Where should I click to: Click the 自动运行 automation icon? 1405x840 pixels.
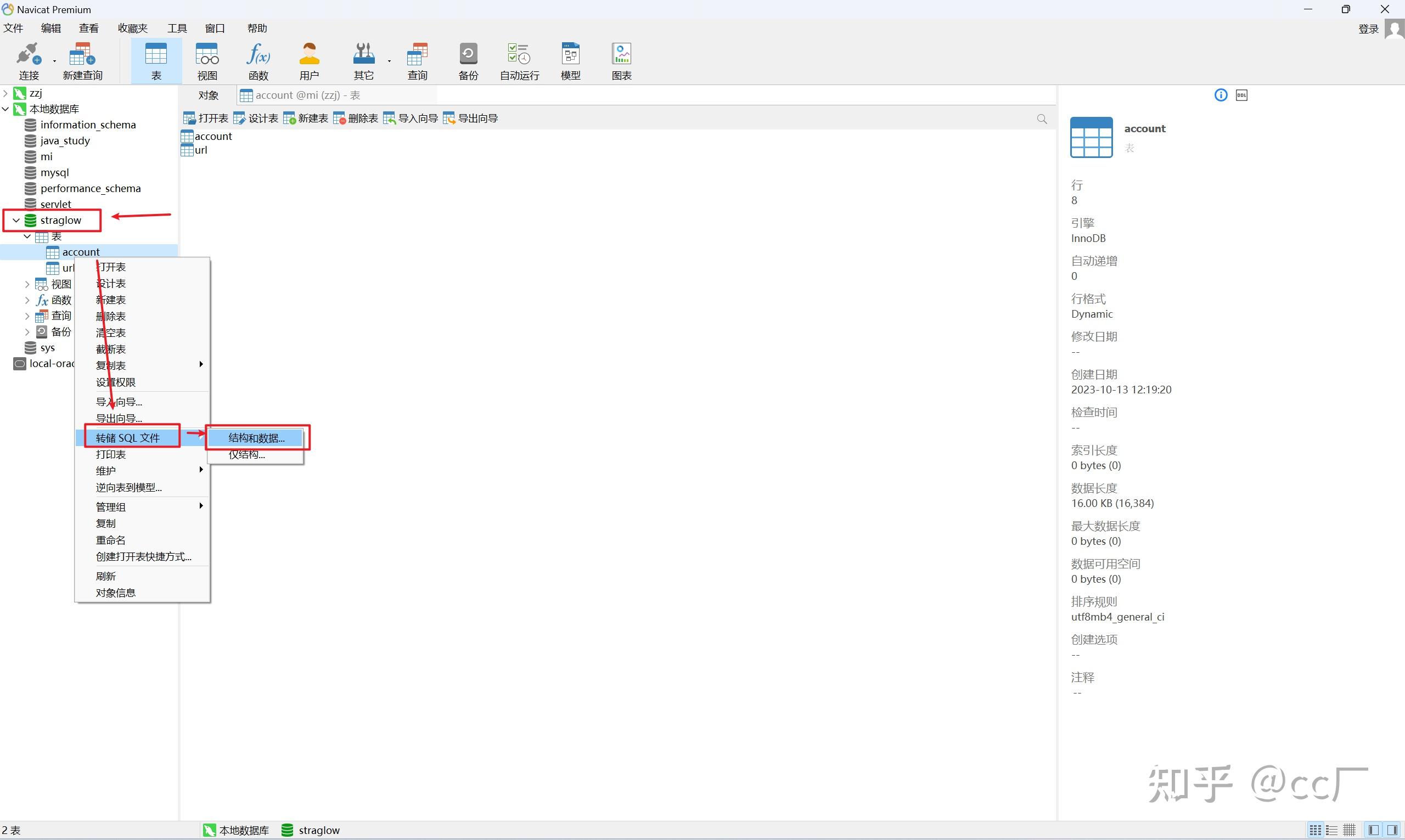click(x=519, y=60)
